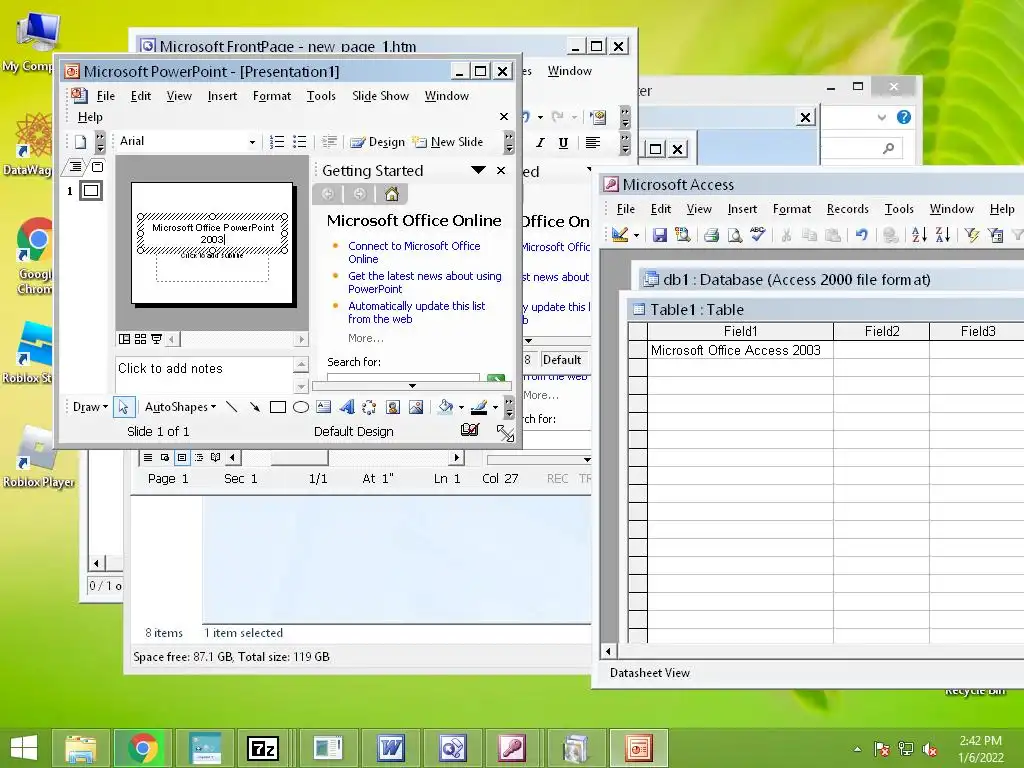Image resolution: width=1024 pixels, height=768 pixels.
Task: Click Numbering list icon in PowerPoint toolbar
Action: 277,142
